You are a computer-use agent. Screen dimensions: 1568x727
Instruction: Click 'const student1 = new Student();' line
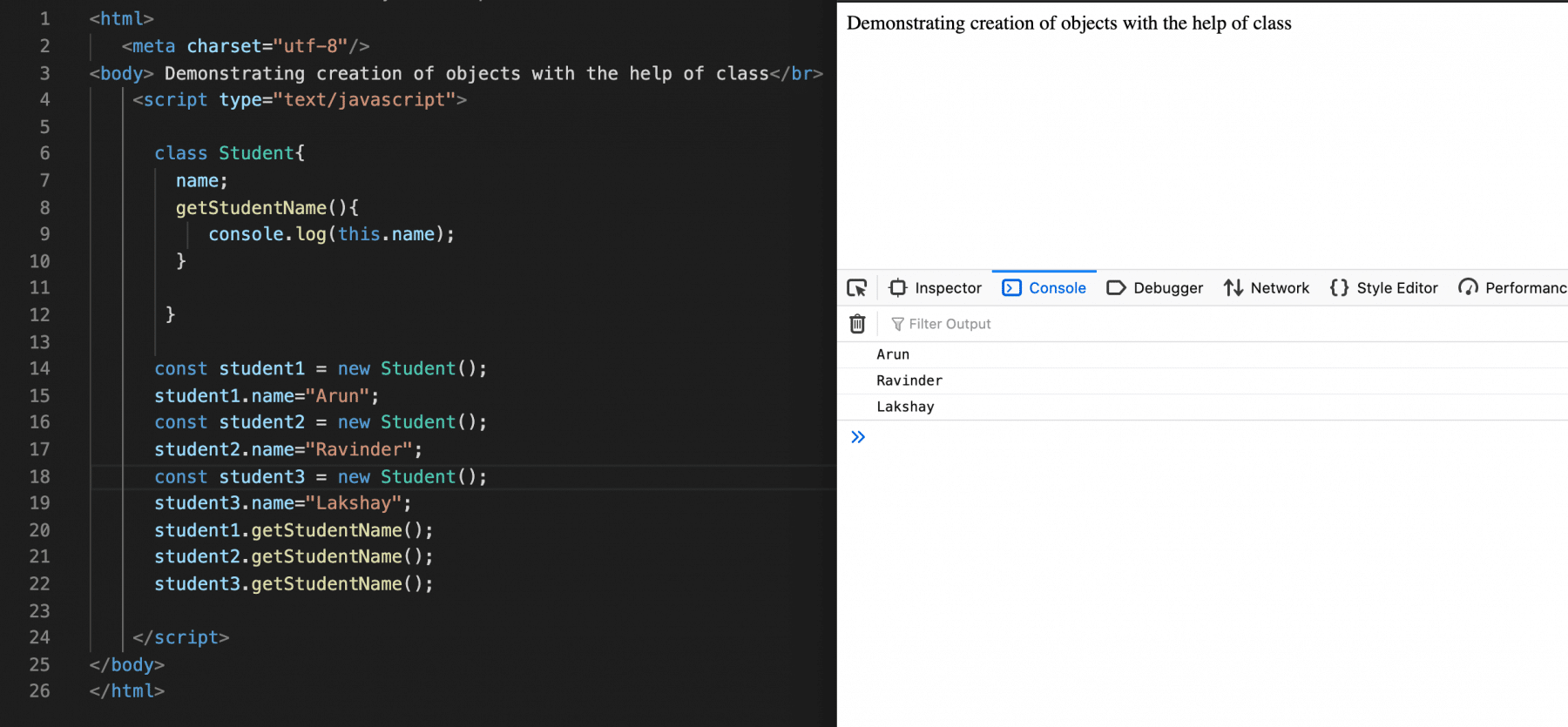tap(321, 368)
